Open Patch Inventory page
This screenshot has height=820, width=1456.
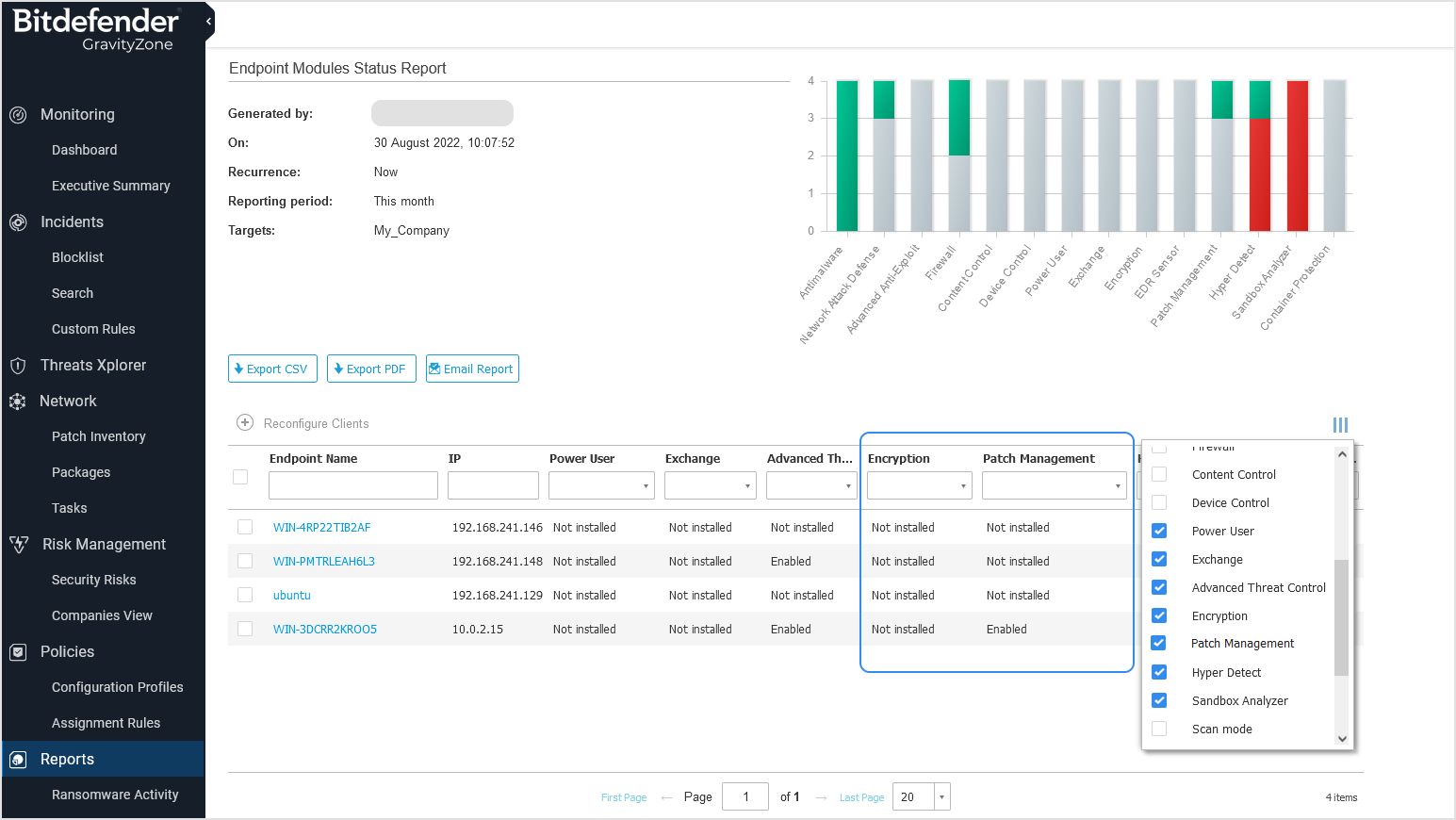point(99,436)
